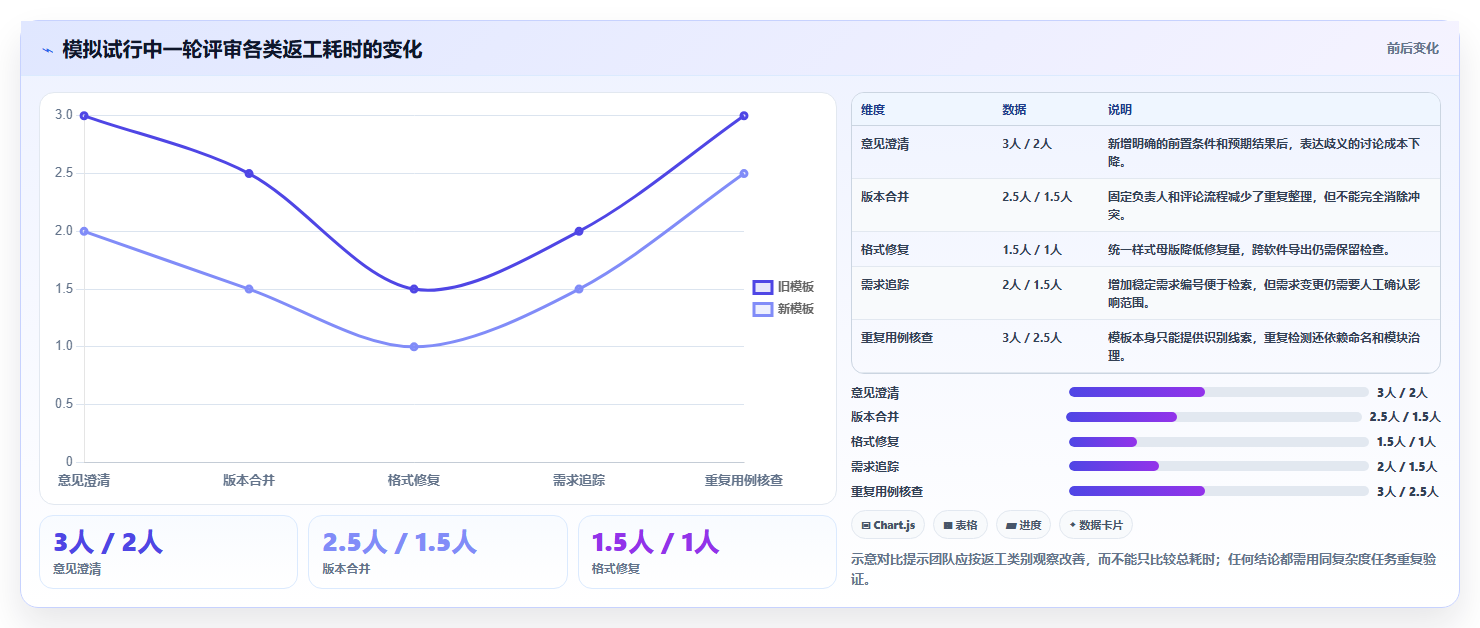The image size is (1480, 628).
Task: Click 旧模板 data point at 重复用例核查
Action: [x=744, y=116]
